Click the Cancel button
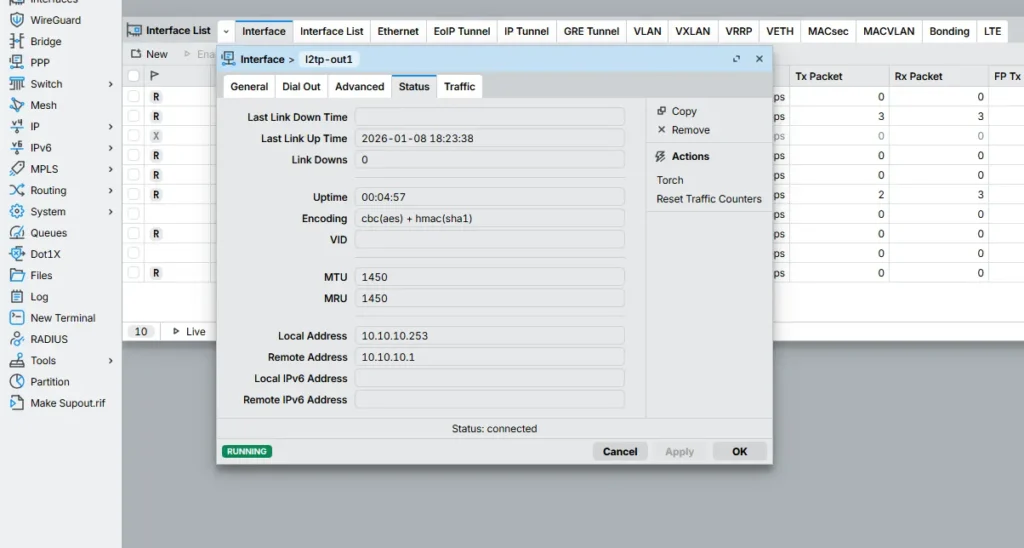1024x548 pixels. pyautogui.click(x=620, y=451)
